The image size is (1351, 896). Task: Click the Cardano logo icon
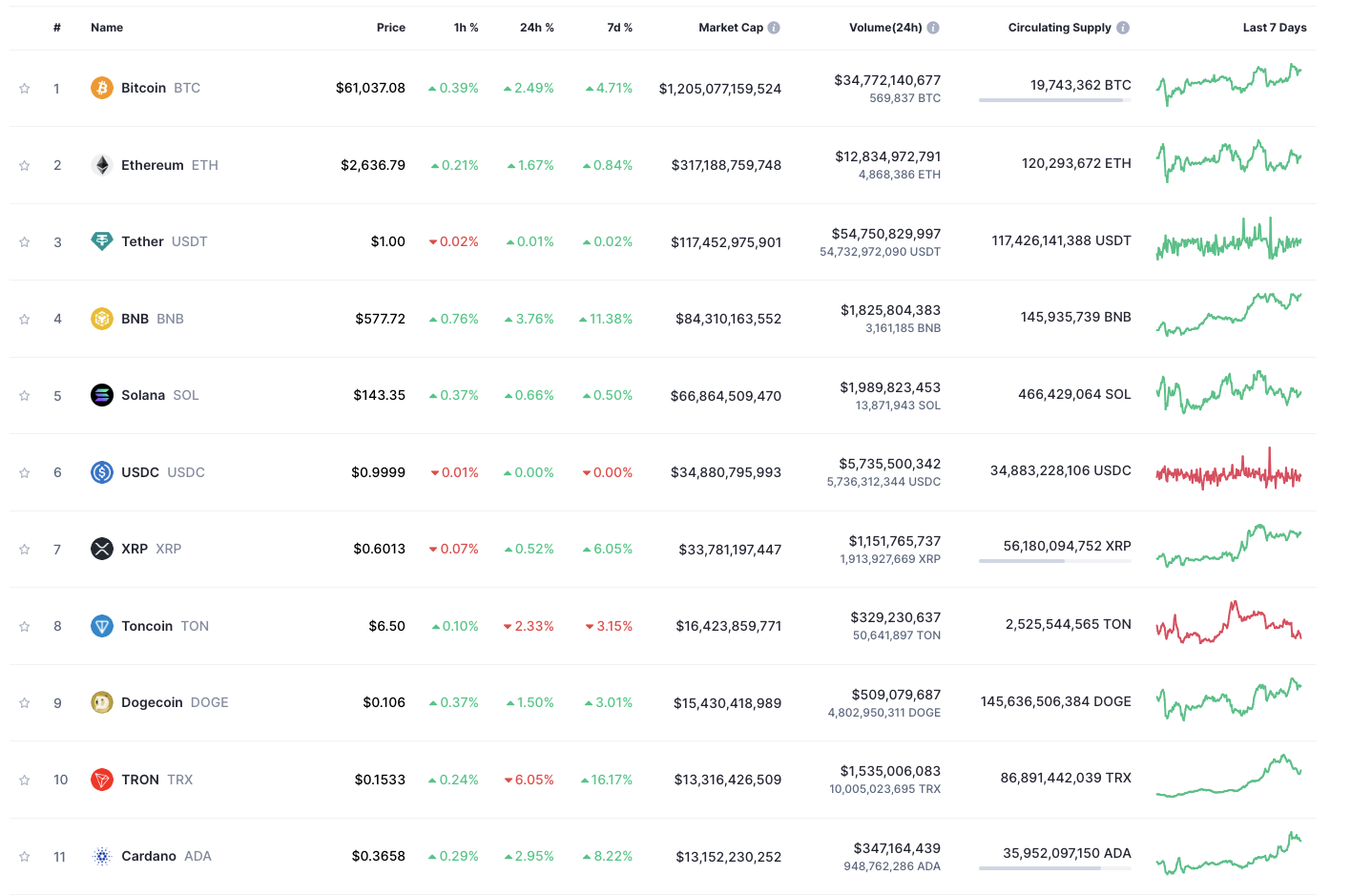coord(102,856)
